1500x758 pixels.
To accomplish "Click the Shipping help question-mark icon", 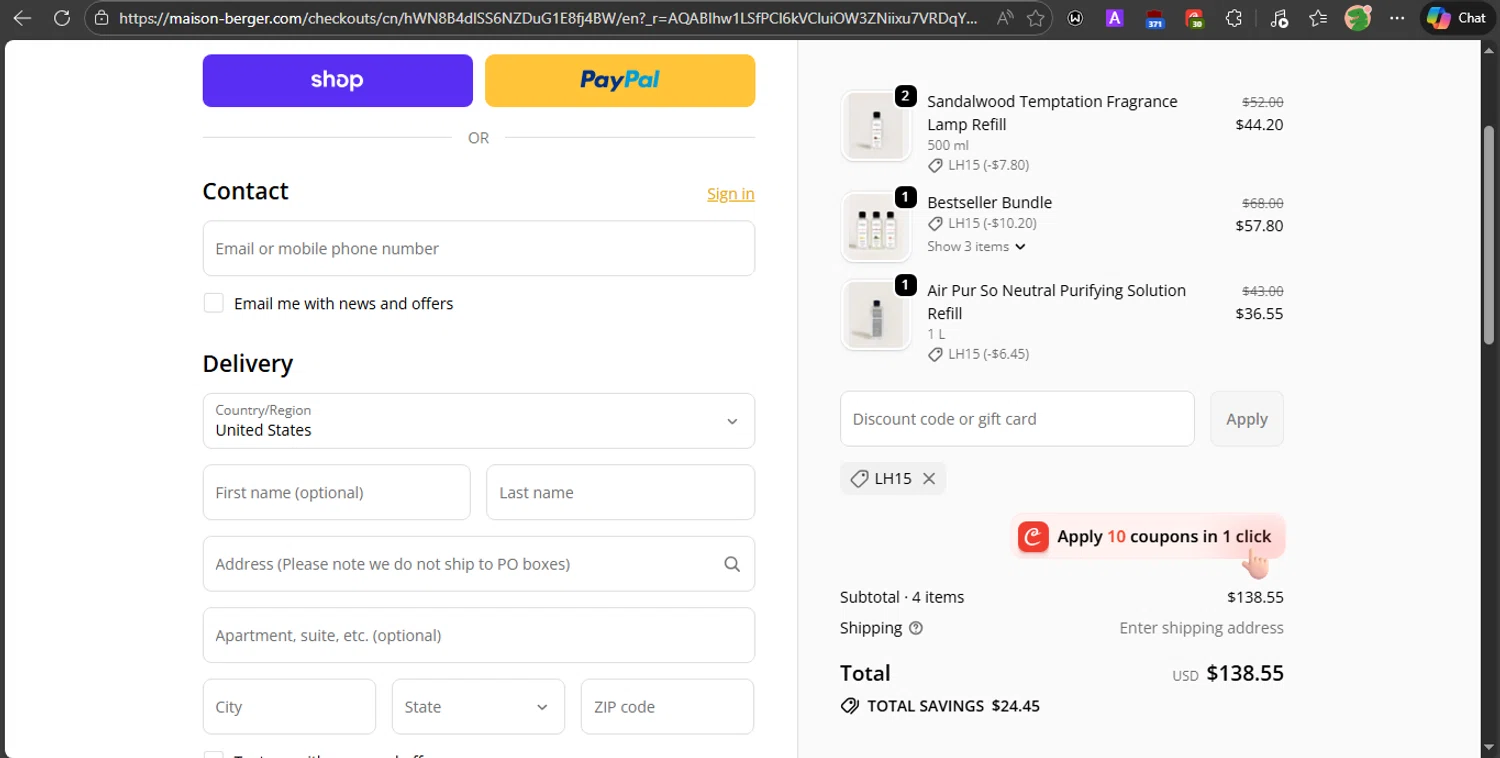I will point(916,628).
